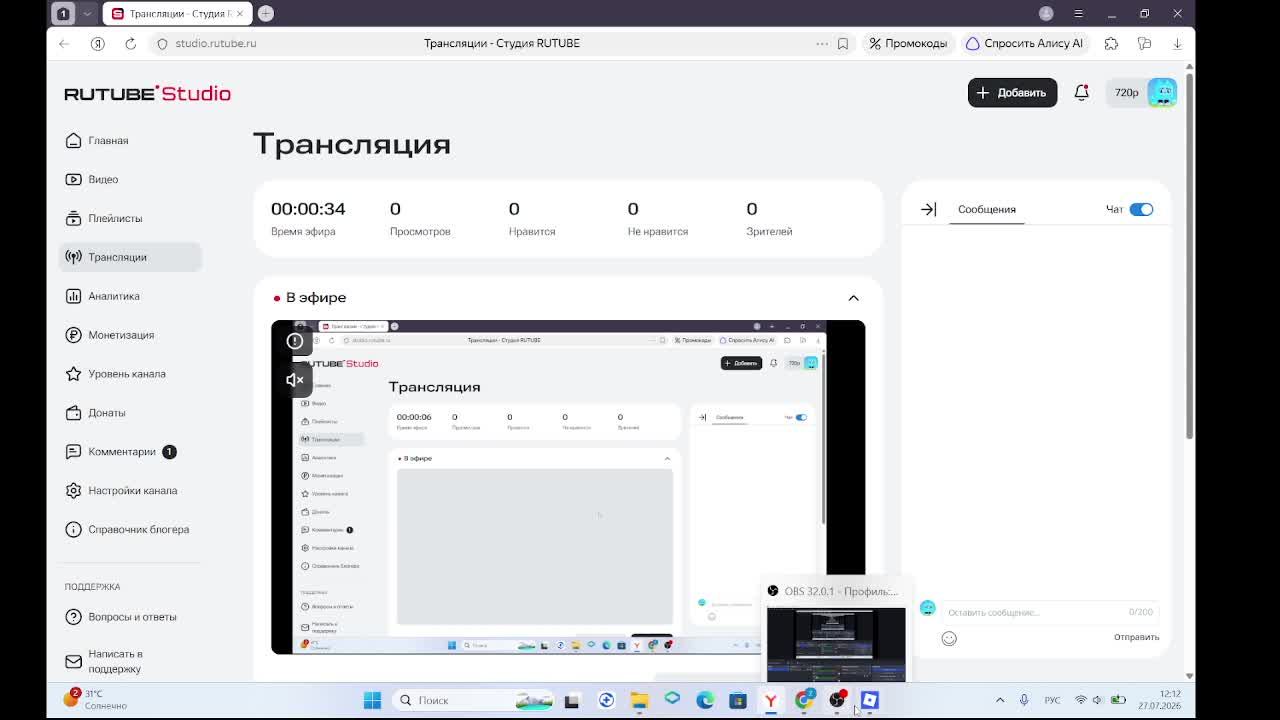Click the Комментарии speech icon
Image resolution: width=1280 pixels, height=720 pixels.
(x=73, y=452)
